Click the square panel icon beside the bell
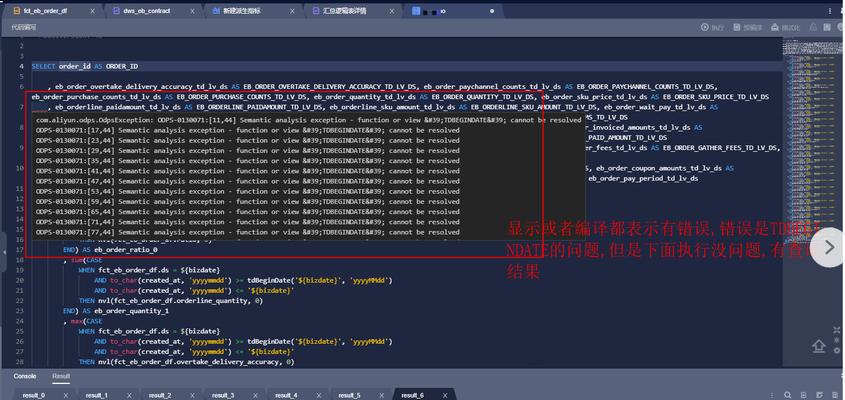The height and width of the screenshot is (400, 845). [826, 27]
